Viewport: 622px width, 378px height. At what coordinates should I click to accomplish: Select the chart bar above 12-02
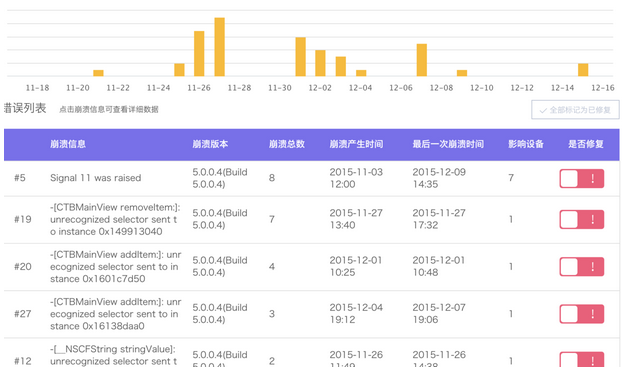point(321,63)
